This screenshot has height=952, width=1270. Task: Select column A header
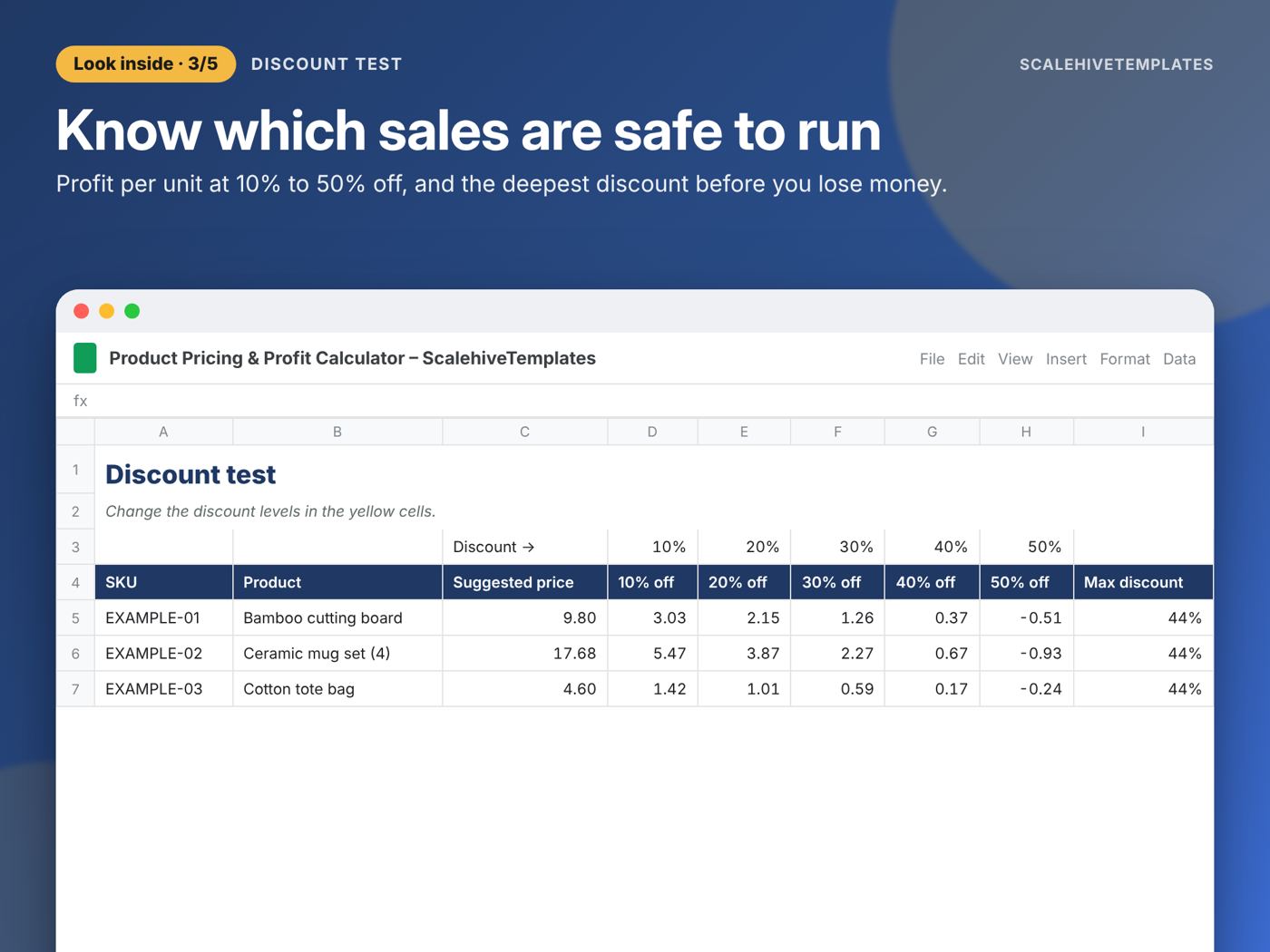[163, 432]
